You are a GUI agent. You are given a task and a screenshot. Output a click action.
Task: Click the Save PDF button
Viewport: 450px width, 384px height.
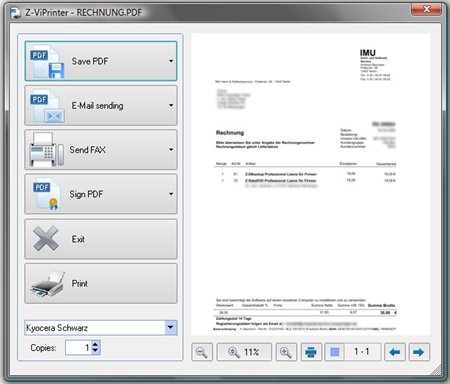click(x=101, y=61)
